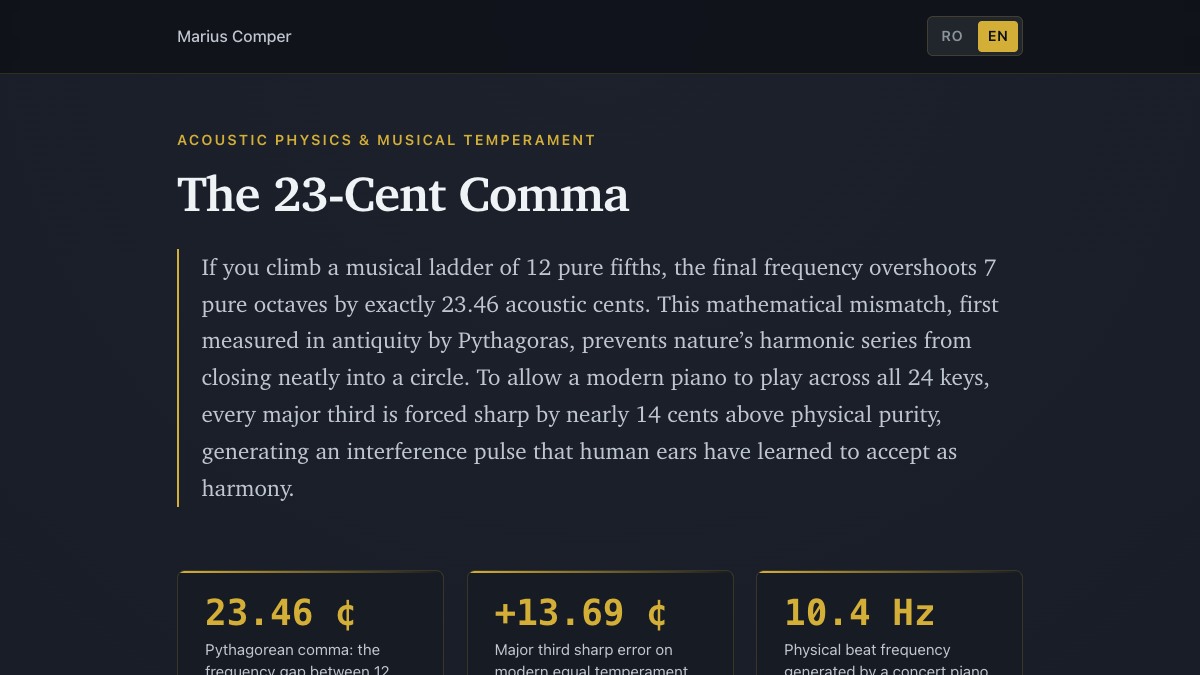Image resolution: width=1200 pixels, height=675 pixels.
Task: Click the cent symbol in 23.46 card
Action: pos(345,612)
